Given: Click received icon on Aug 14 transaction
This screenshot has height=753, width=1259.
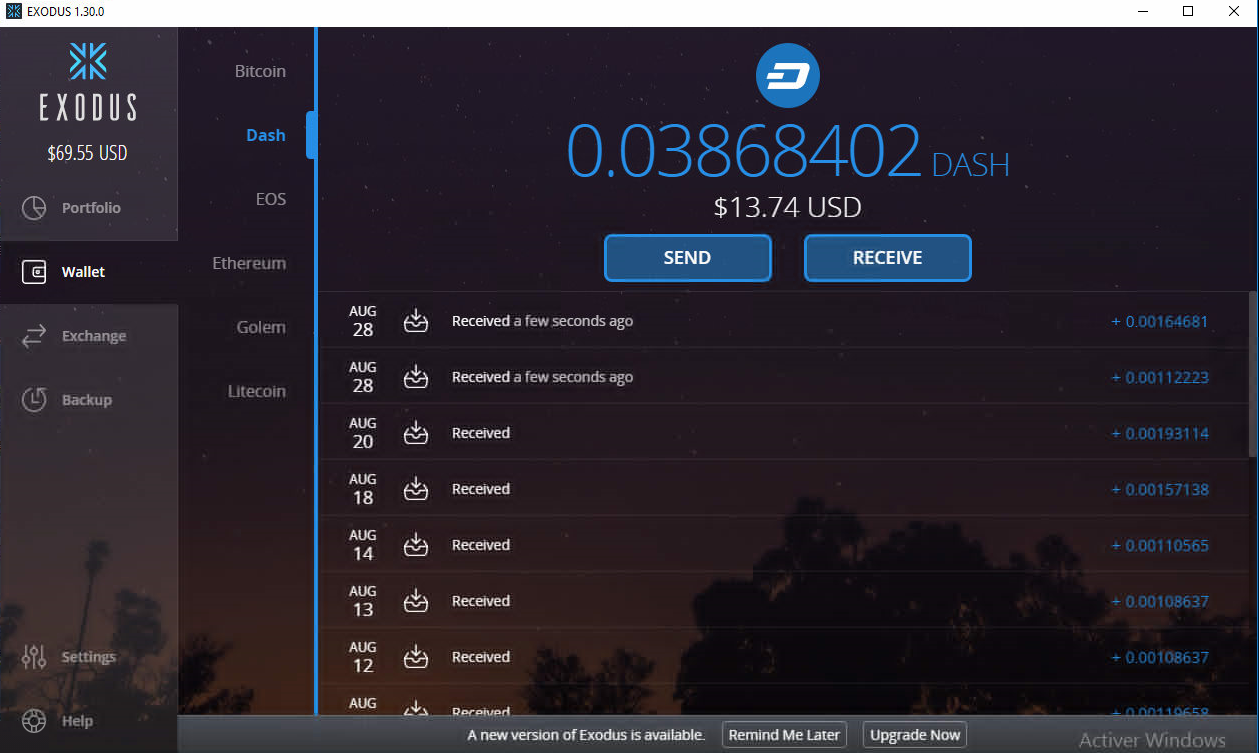Looking at the screenshot, I should point(416,545).
